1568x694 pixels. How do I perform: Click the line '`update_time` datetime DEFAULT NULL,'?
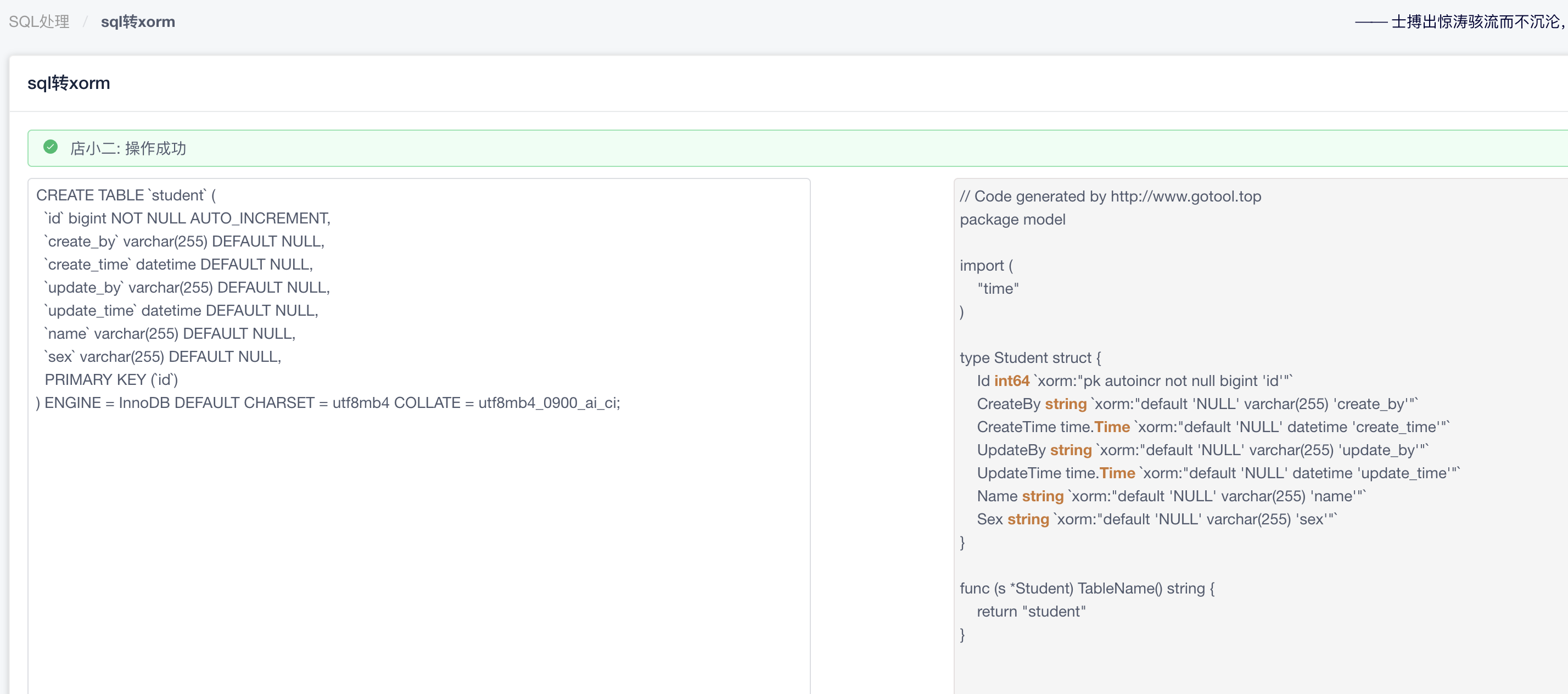pyautogui.click(x=181, y=311)
